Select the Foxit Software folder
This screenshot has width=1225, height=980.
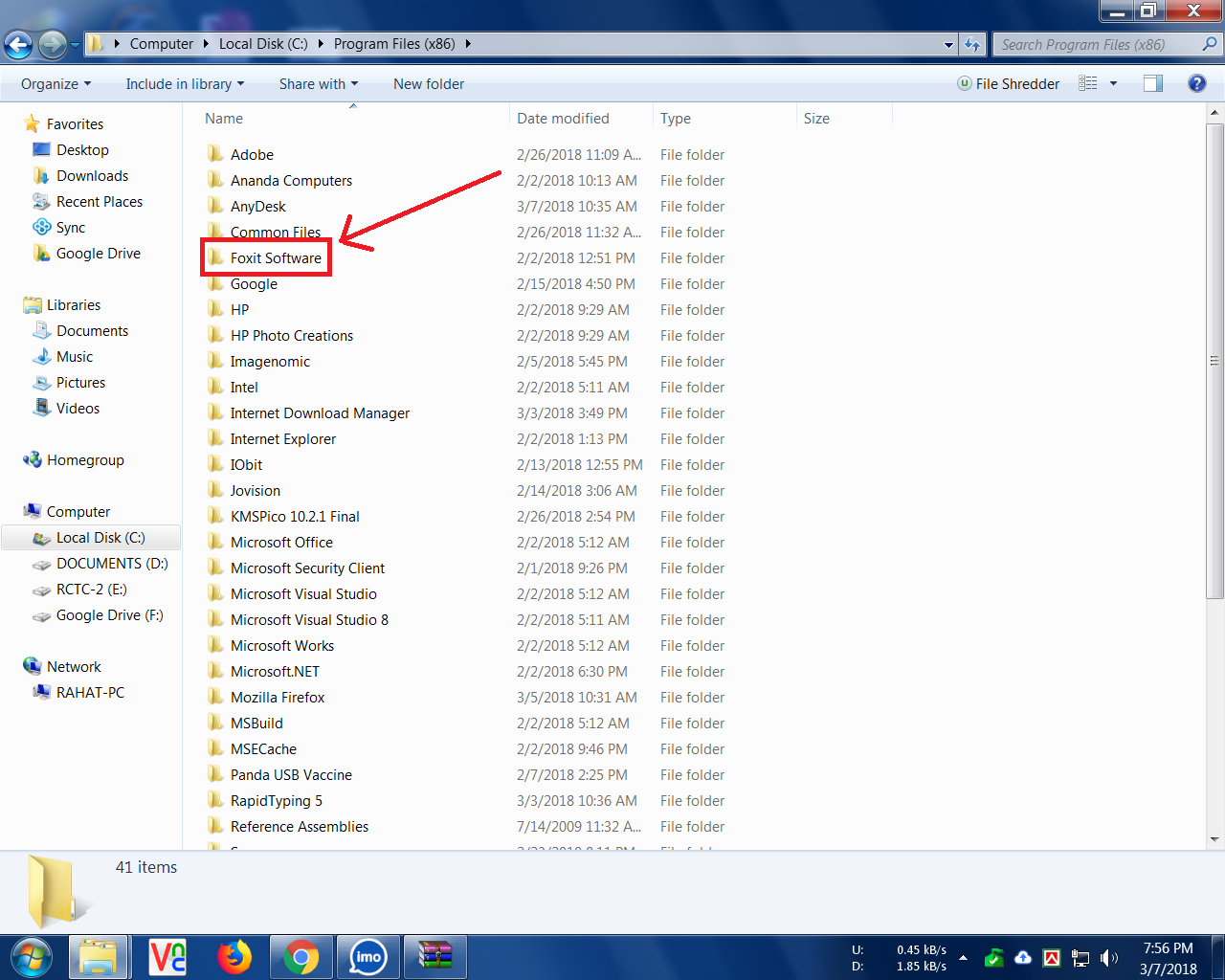(x=276, y=258)
